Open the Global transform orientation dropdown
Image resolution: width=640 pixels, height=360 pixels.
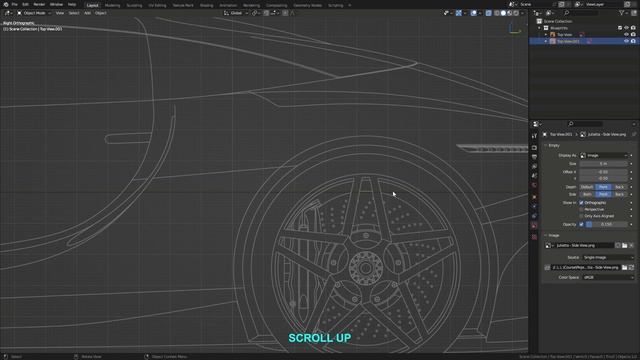click(x=236, y=13)
